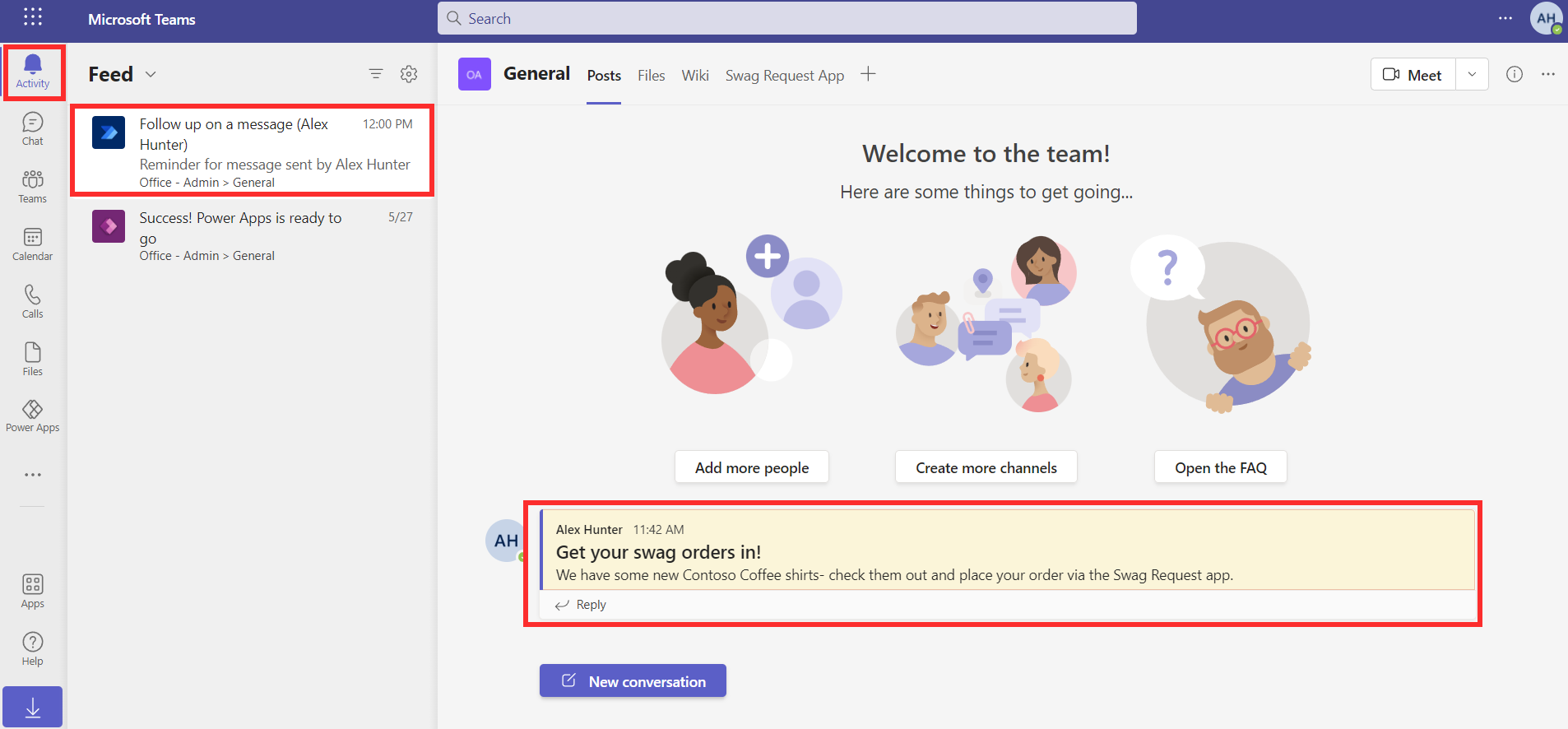Open Calls in the sidebar
The image size is (1568, 729).
pyautogui.click(x=33, y=303)
